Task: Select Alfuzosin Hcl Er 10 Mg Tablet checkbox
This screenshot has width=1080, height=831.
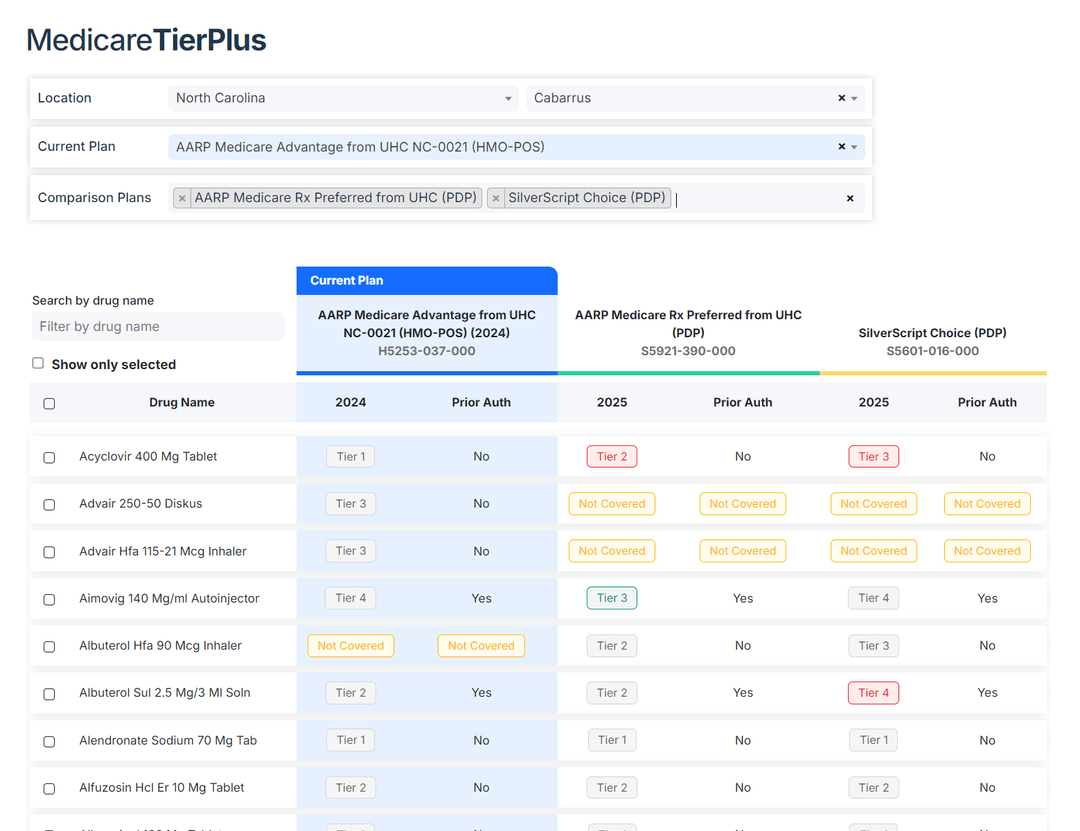Action: pos(49,788)
